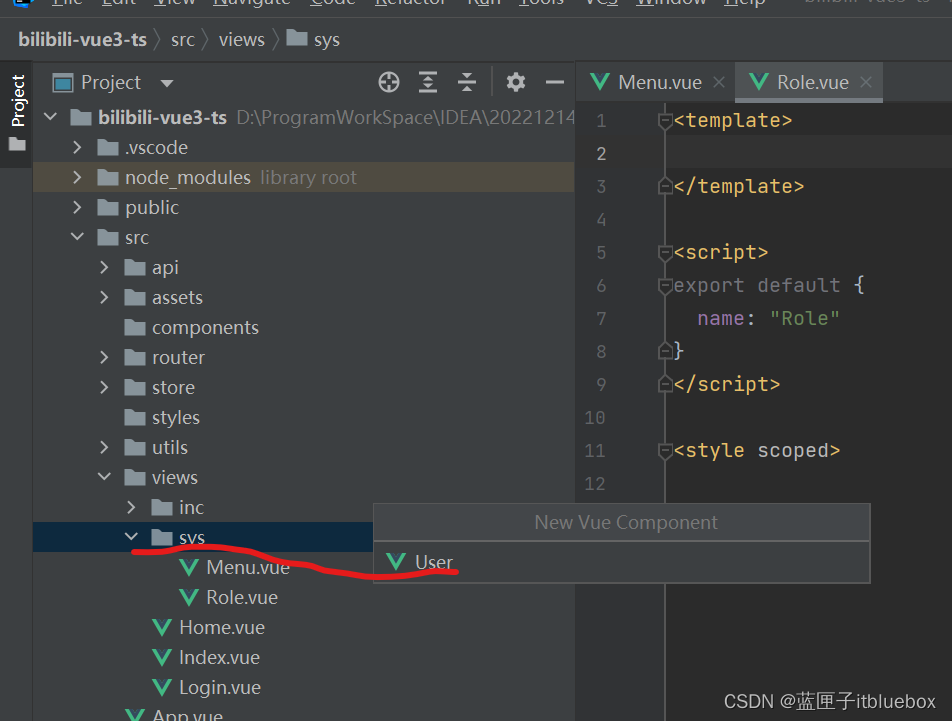Select Menu.vue under sys folder
952x721 pixels.
coord(248,567)
